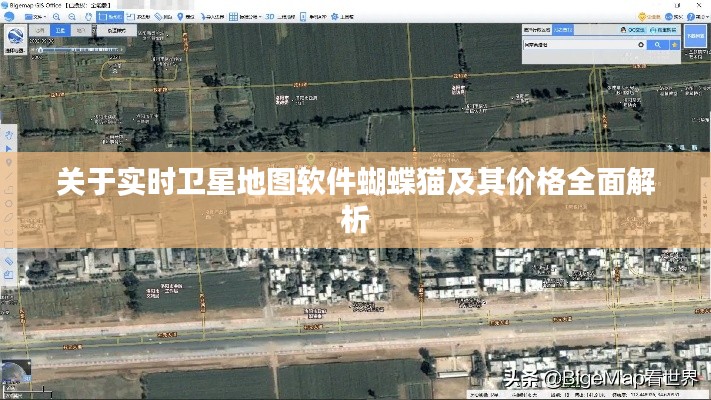
Task: Click the zoom out magnifier icon
Action: [x=70, y=17]
